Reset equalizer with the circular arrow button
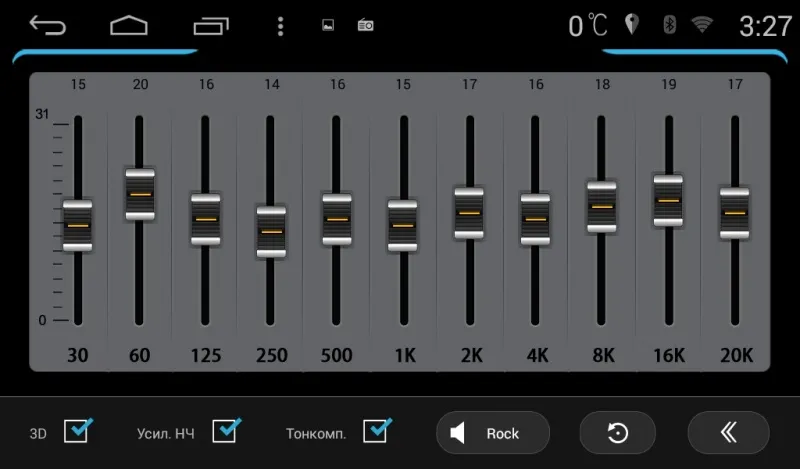 pyautogui.click(x=618, y=433)
